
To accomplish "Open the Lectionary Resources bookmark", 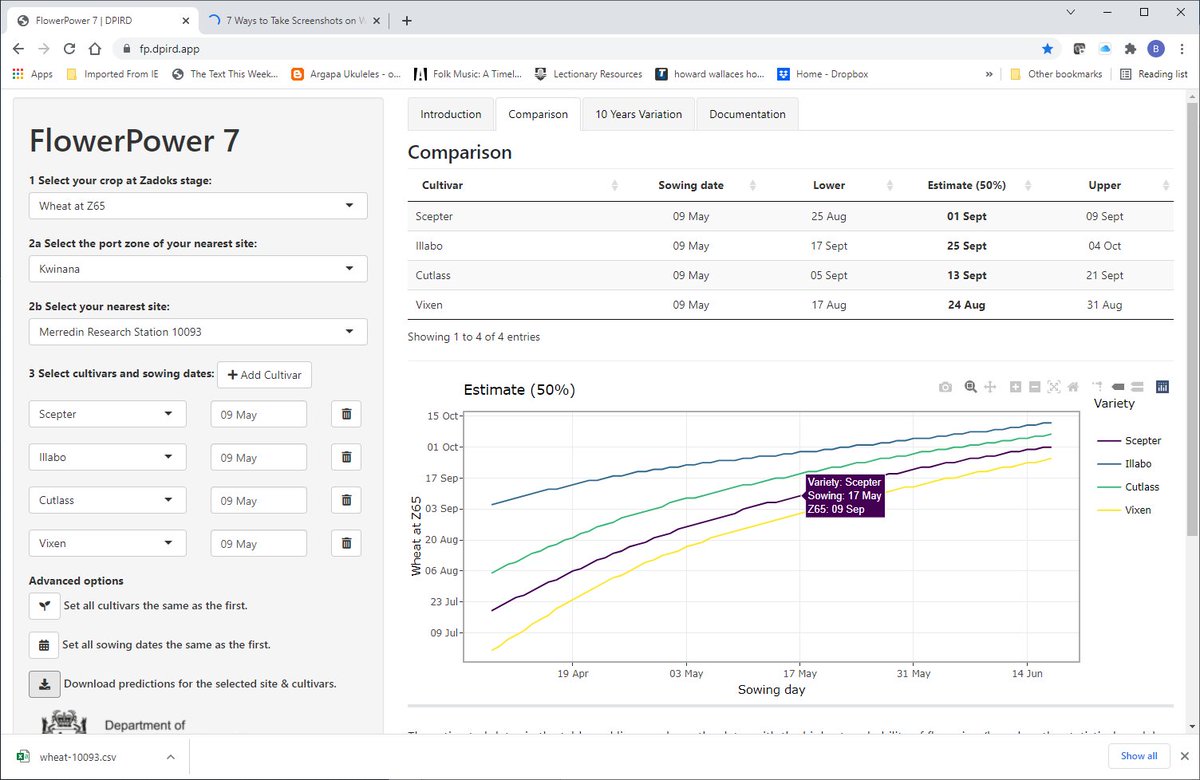I will (x=588, y=74).
